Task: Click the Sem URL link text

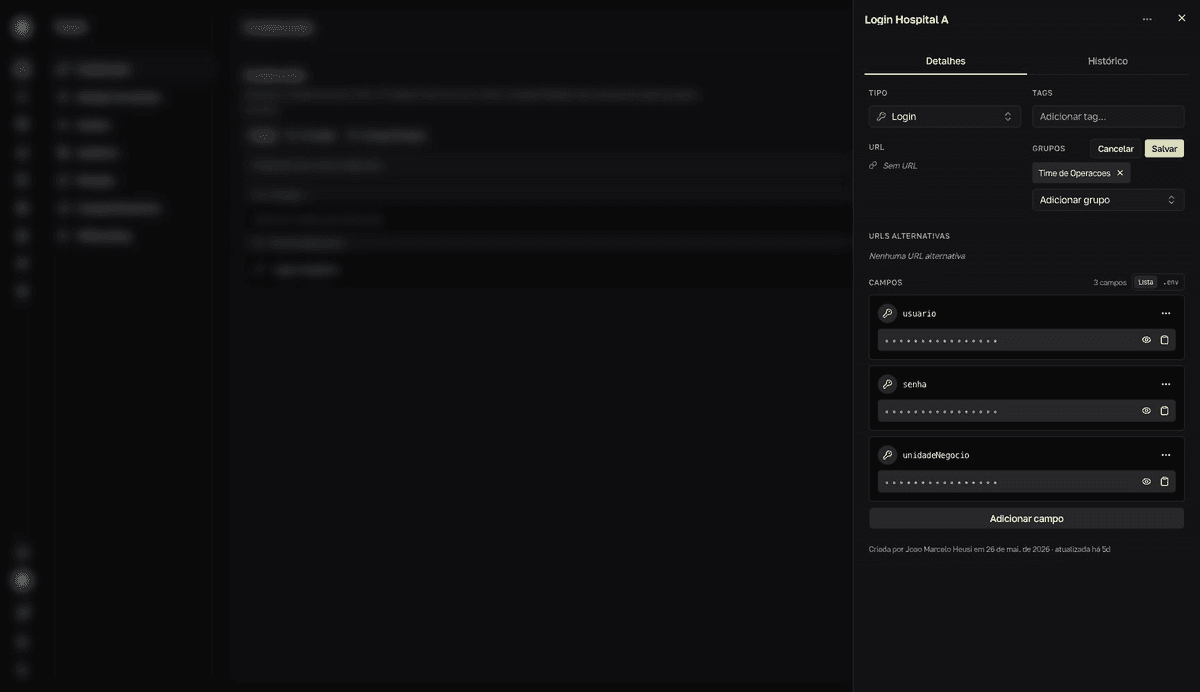Action: pos(900,166)
